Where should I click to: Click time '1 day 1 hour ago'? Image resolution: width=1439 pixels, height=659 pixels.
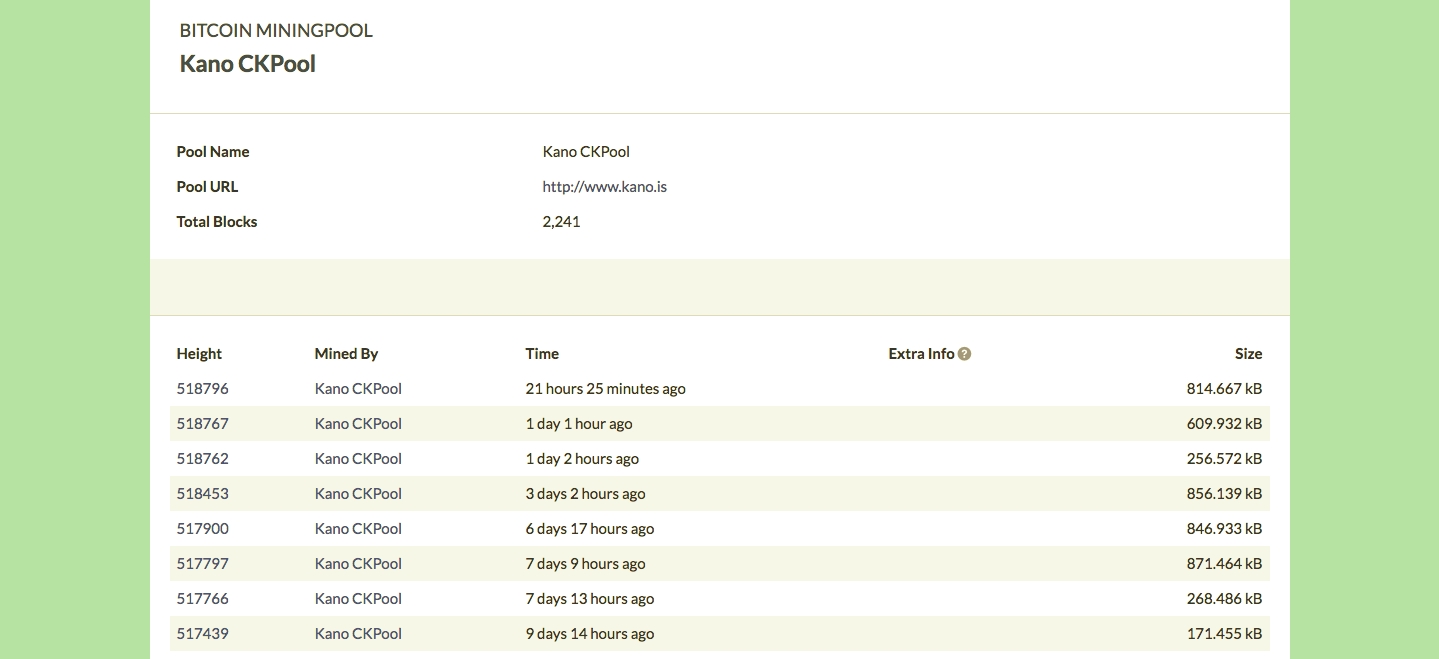tap(579, 424)
